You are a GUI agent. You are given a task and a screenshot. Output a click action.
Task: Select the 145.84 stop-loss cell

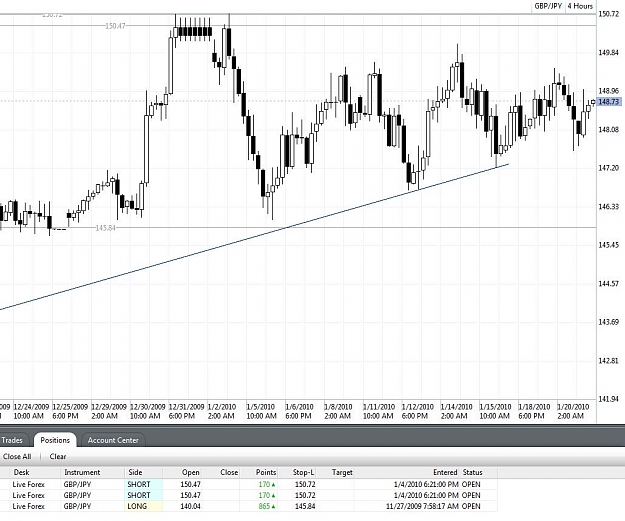click(x=305, y=506)
